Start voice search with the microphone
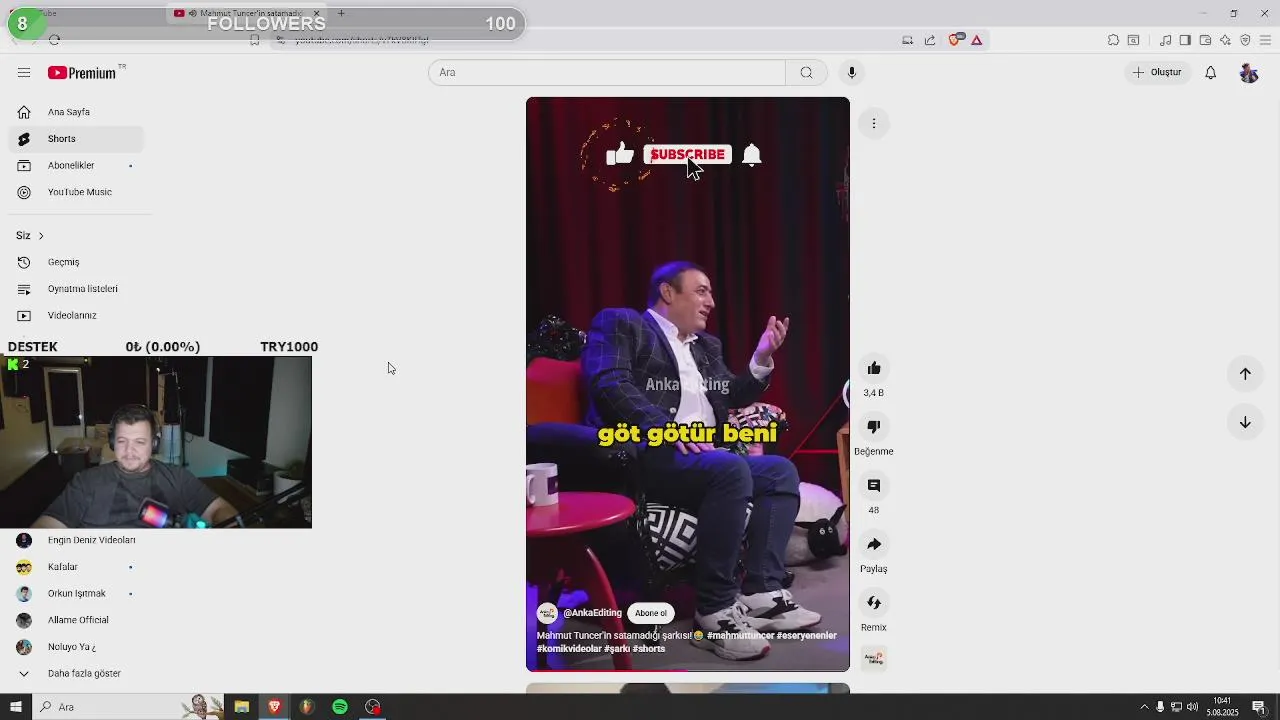The width and height of the screenshot is (1280, 720). pyautogui.click(x=852, y=72)
